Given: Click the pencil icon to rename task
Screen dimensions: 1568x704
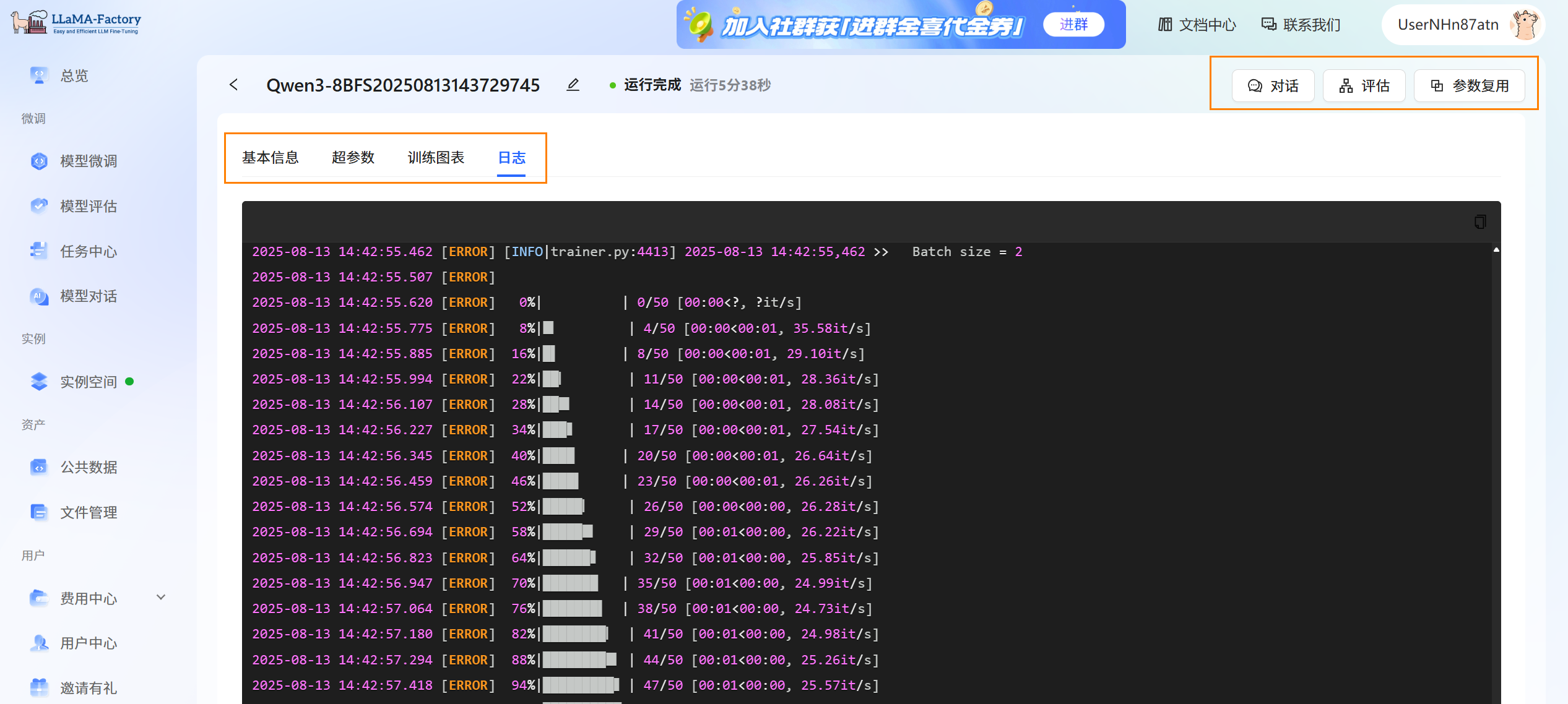Looking at the screenshot, I should click(573, 85).
